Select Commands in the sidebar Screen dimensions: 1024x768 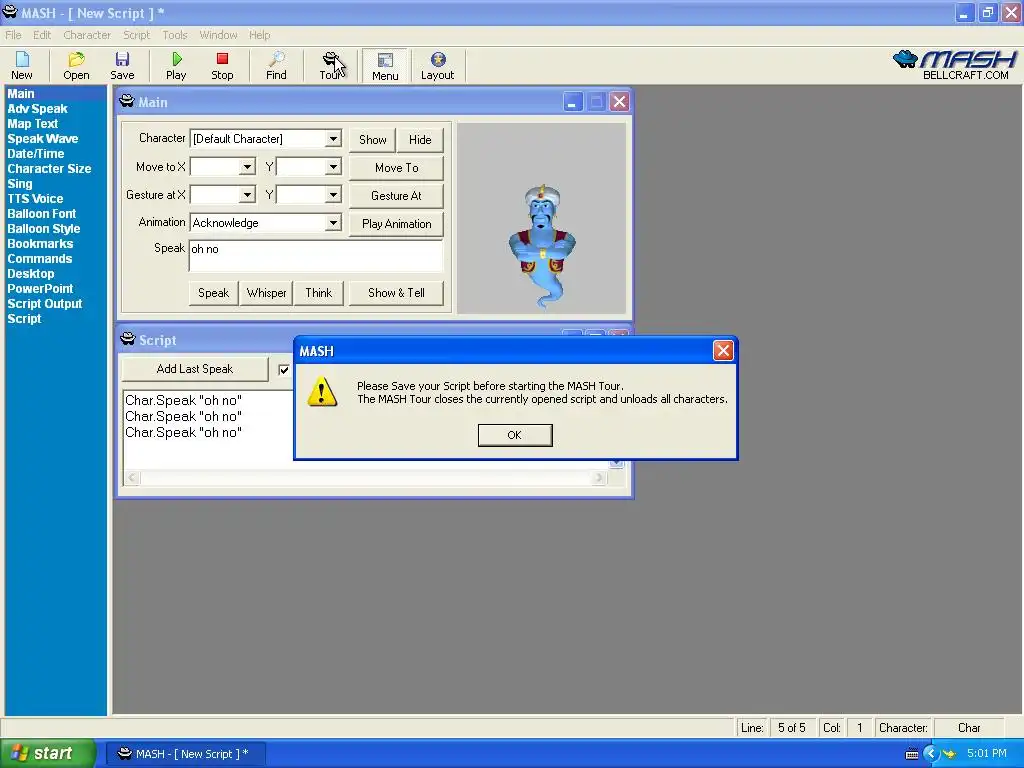pyautogui.click(x=40, y=259)
